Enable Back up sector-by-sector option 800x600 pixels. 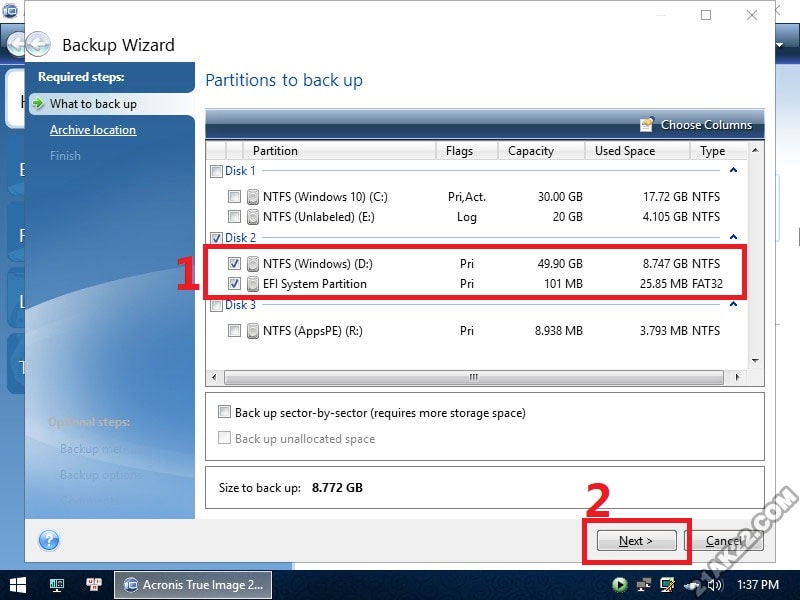(x=224, y=412)
